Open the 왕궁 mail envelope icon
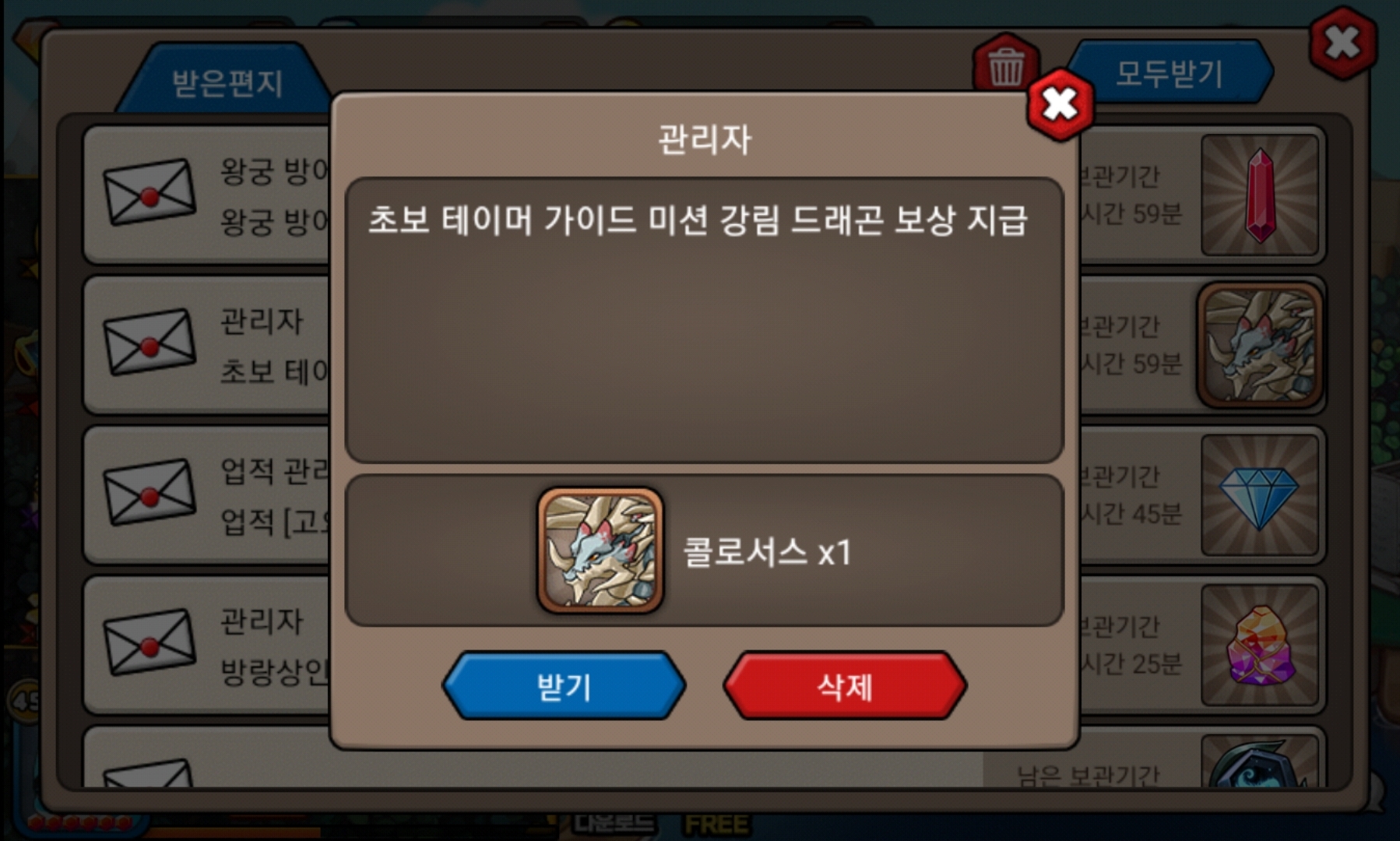 pos(149,192)
